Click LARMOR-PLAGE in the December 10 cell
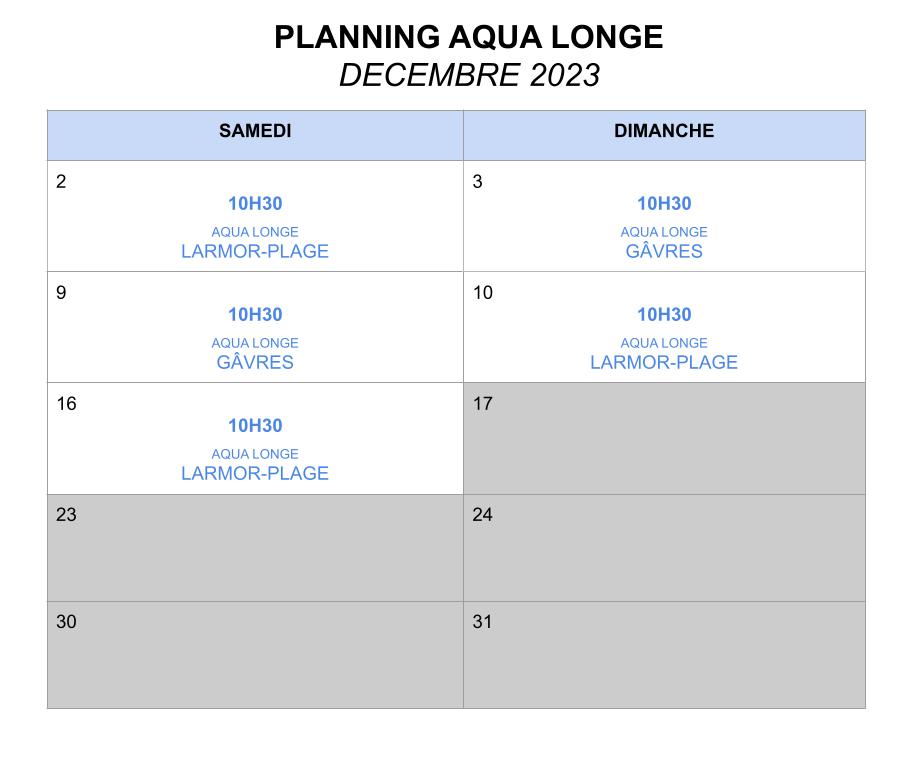901x757 pixels. (x=664, y=362)
